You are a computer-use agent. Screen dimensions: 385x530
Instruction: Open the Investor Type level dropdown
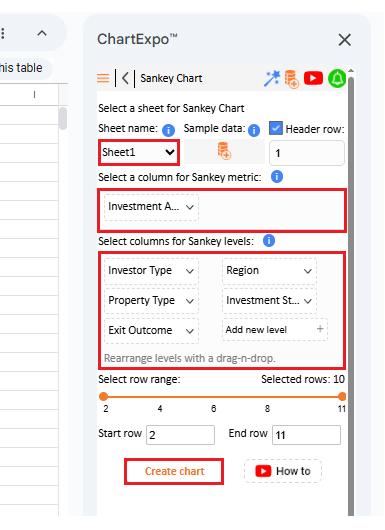(x=151, y=271)
